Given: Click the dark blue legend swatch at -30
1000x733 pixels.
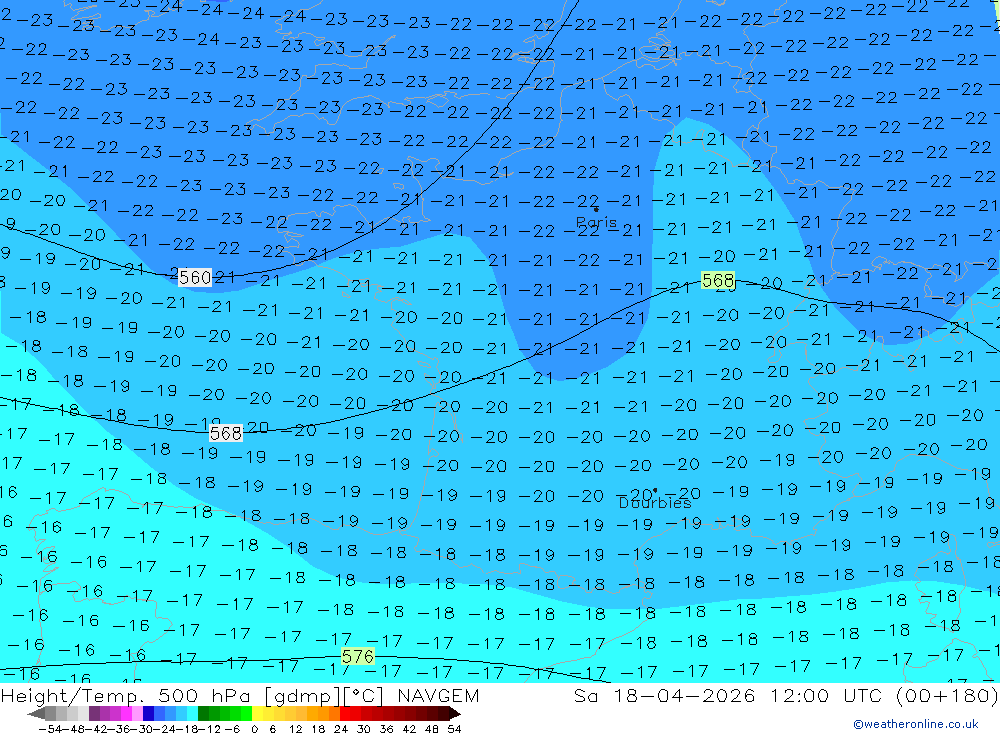Looking at the screenshot, I should (x=148, y=713).
